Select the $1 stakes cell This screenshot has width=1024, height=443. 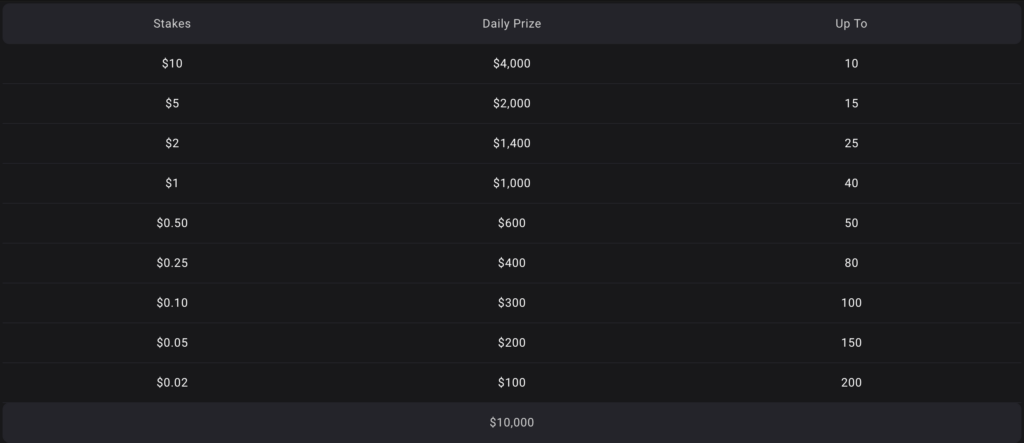point(172,183)
